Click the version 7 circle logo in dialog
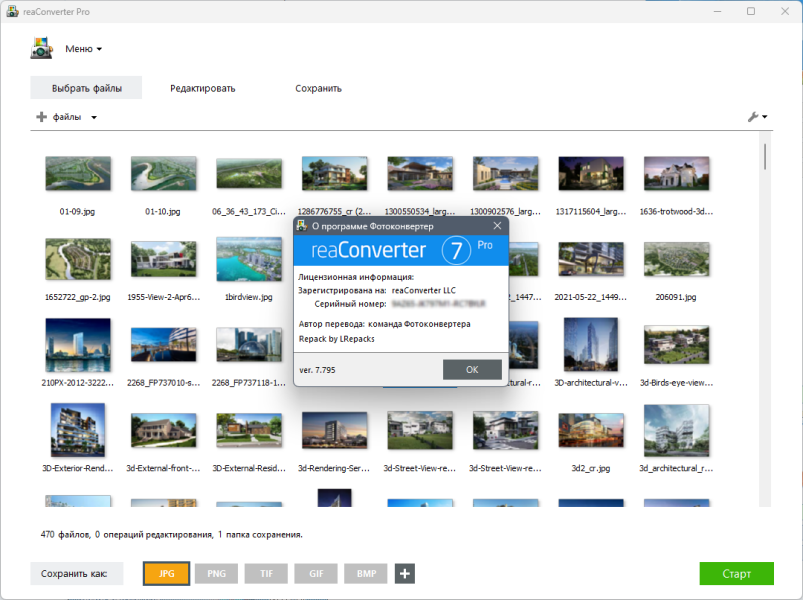 (456, 250)
